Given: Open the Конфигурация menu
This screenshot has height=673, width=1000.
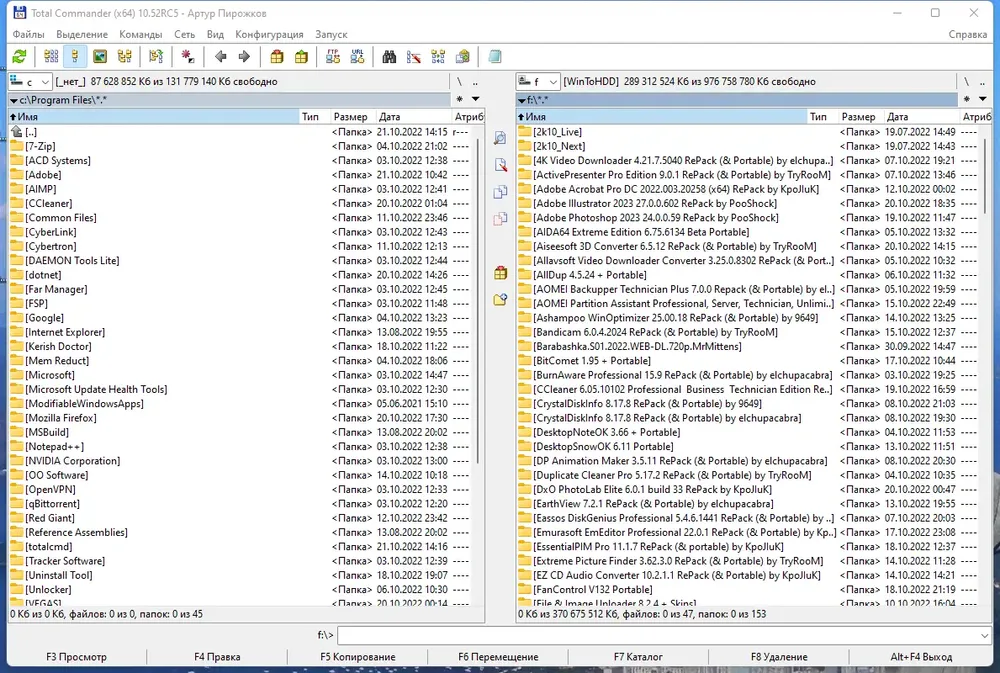Looking at the screenshot, I should pos(269,34).
